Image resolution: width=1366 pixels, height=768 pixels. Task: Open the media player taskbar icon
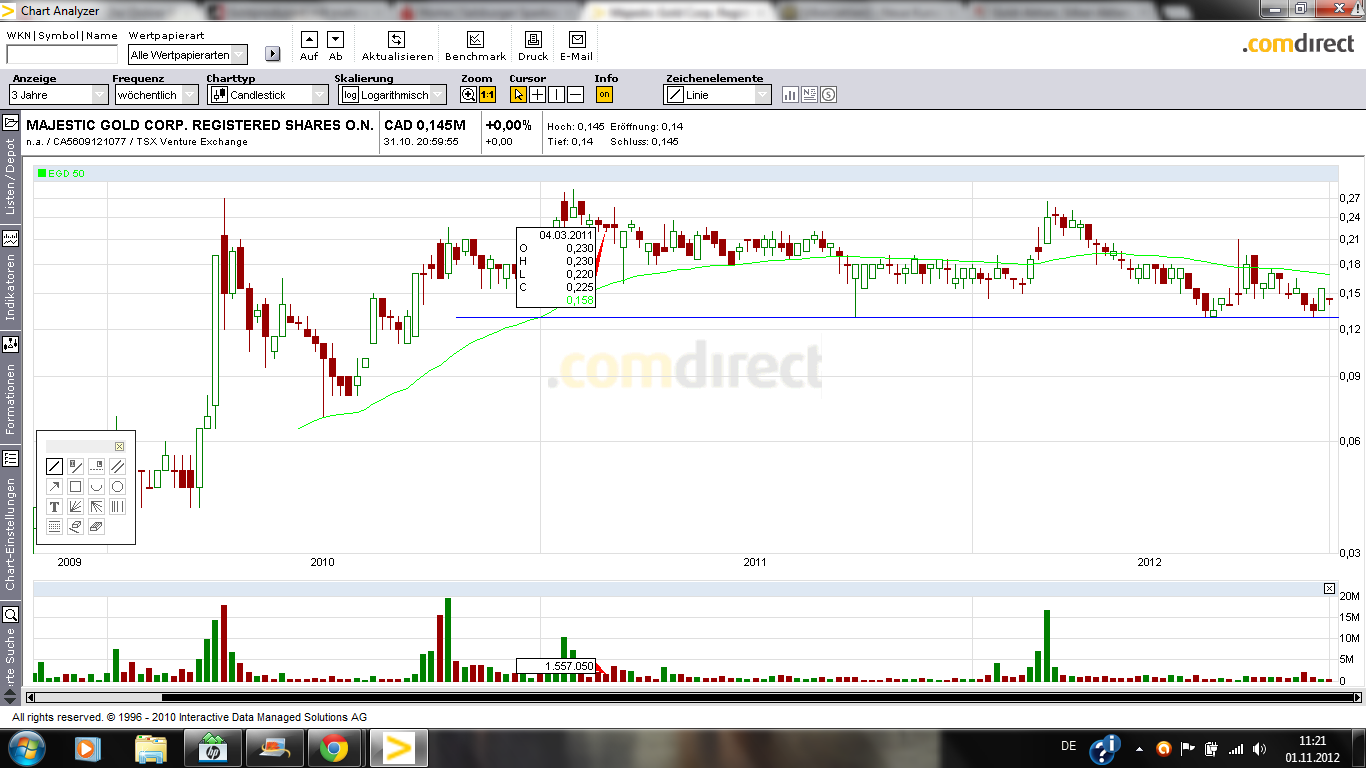click(x=87, y=748)
